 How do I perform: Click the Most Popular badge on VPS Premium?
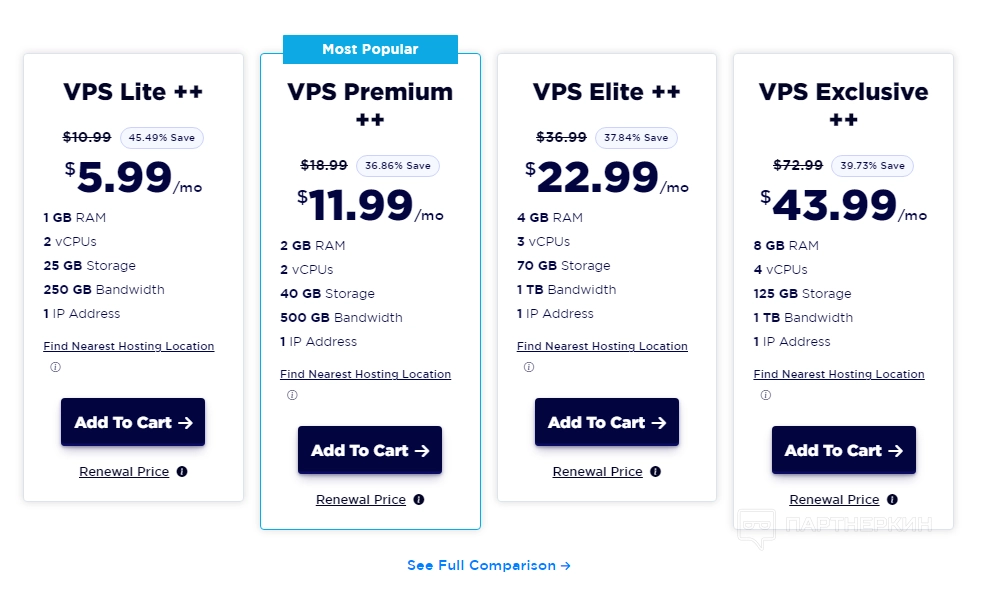[x=370, y=50]
